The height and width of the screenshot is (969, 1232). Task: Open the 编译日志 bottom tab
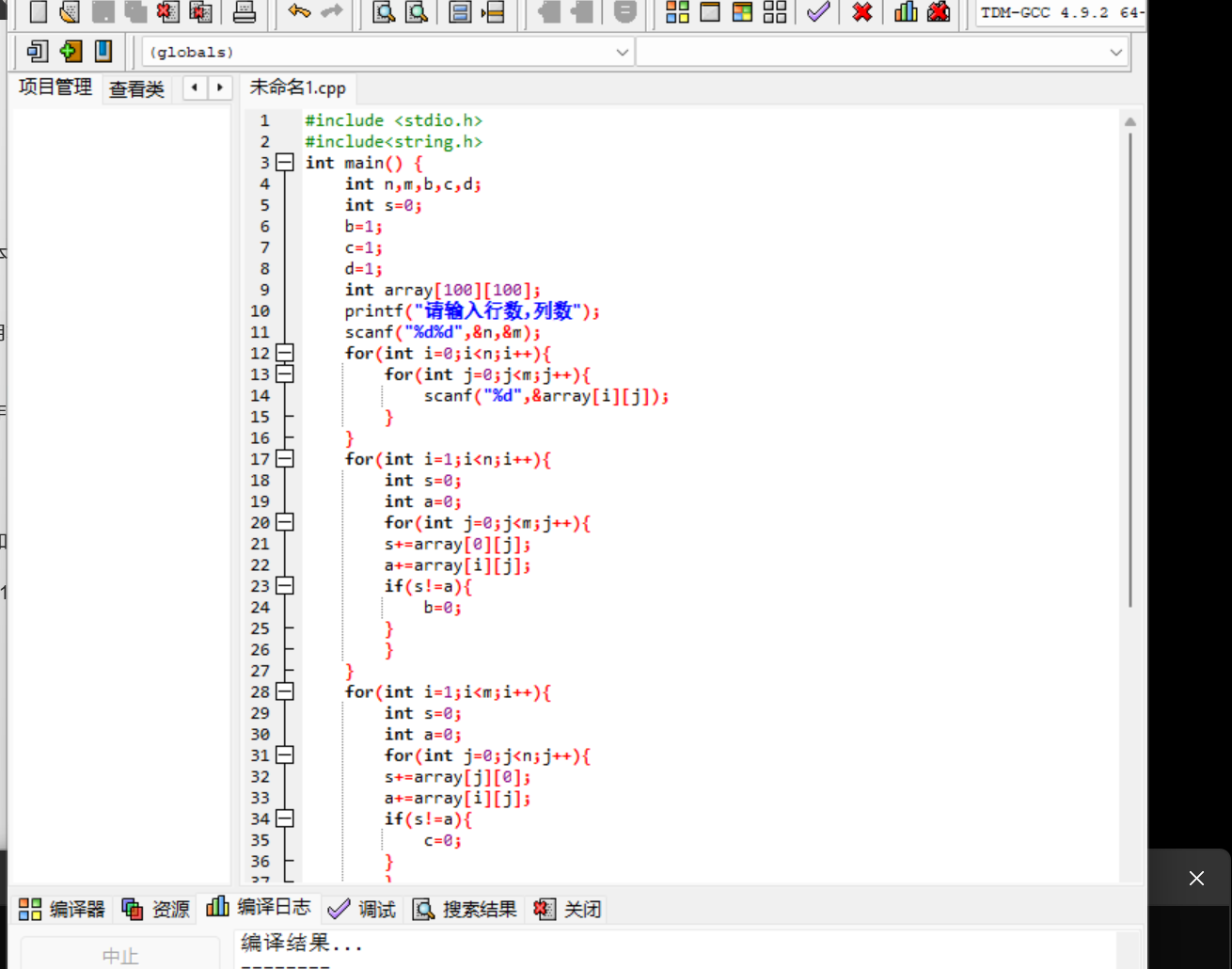[260, 907]
